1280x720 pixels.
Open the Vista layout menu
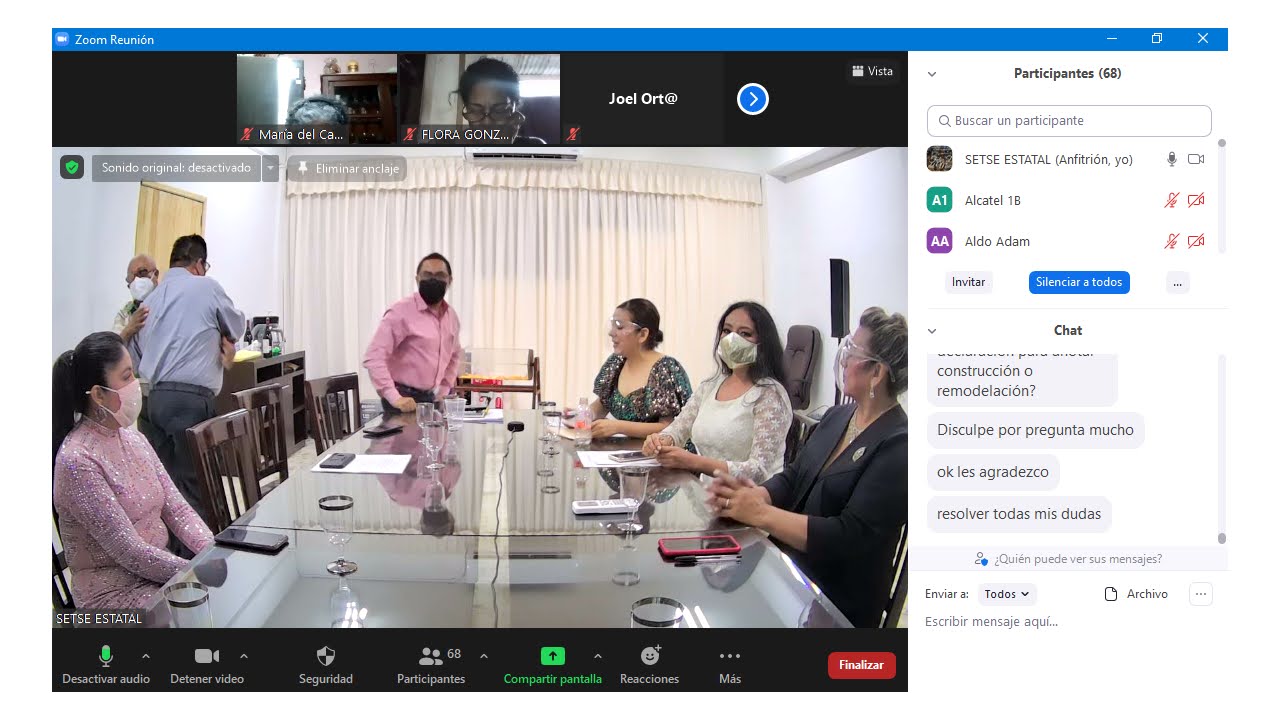[872, 71]
